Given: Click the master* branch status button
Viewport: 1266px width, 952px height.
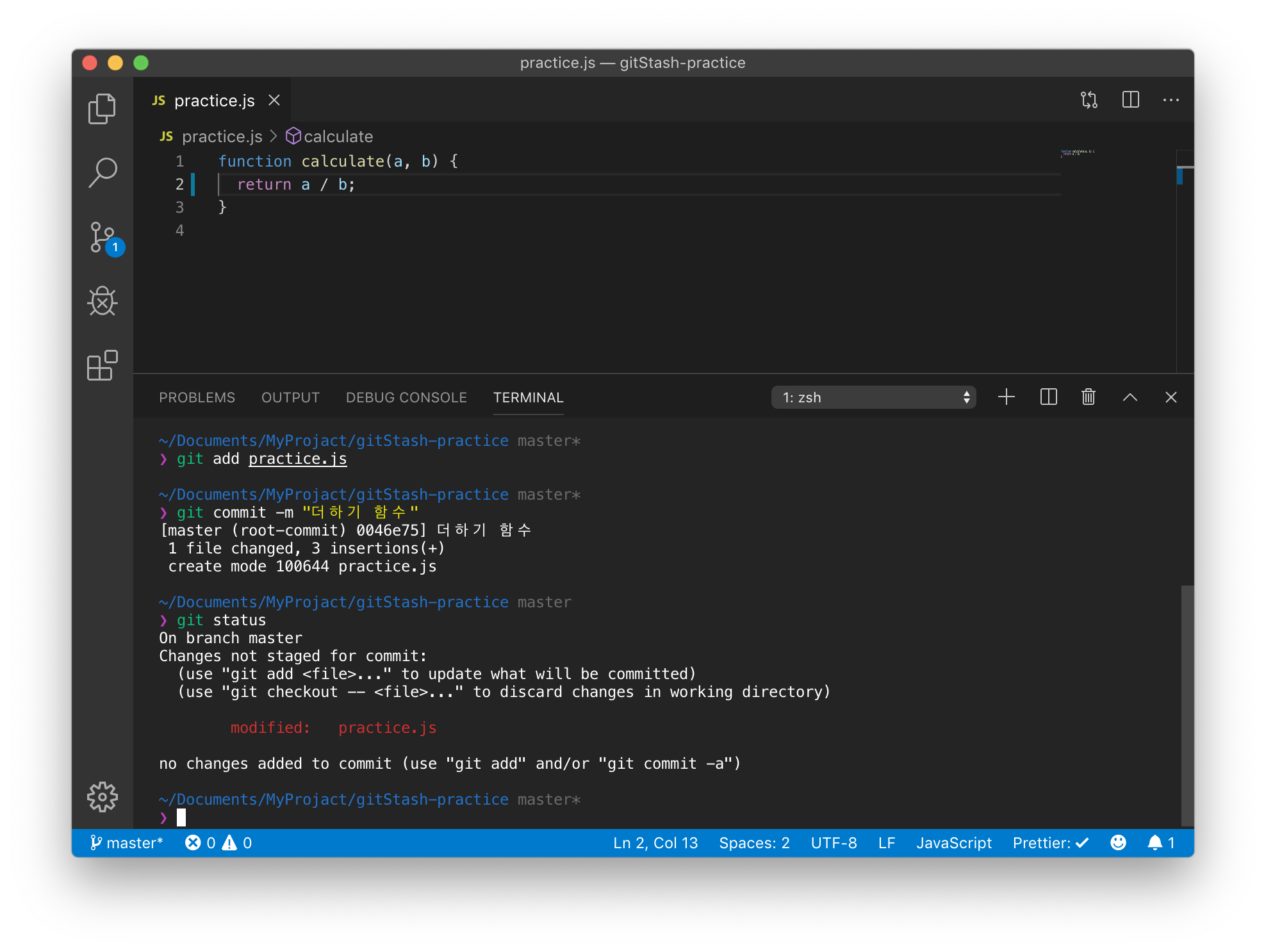Looking at the screenshot, I should (127, 843).
